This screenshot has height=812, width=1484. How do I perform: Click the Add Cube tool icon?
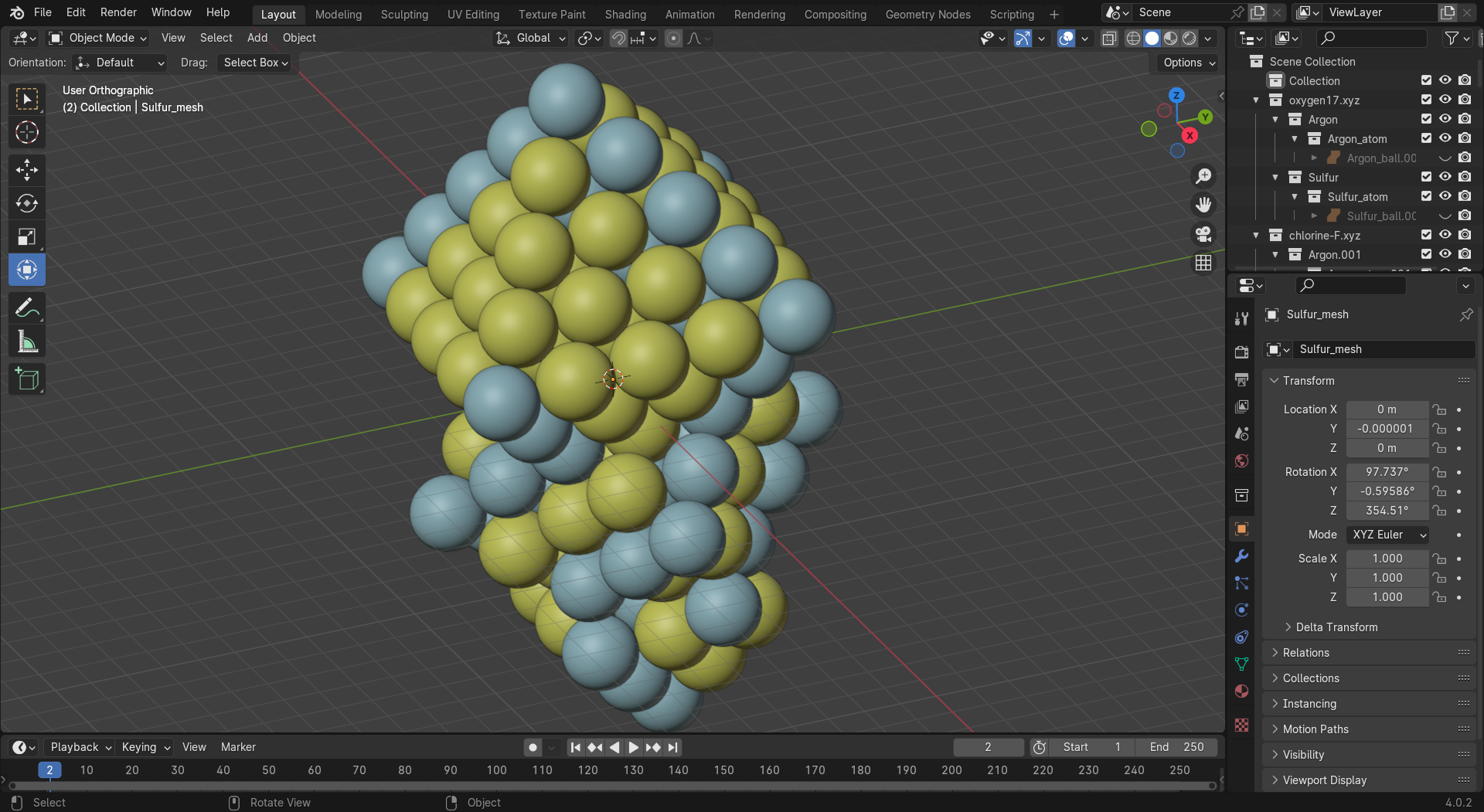(x=27, y=379)
